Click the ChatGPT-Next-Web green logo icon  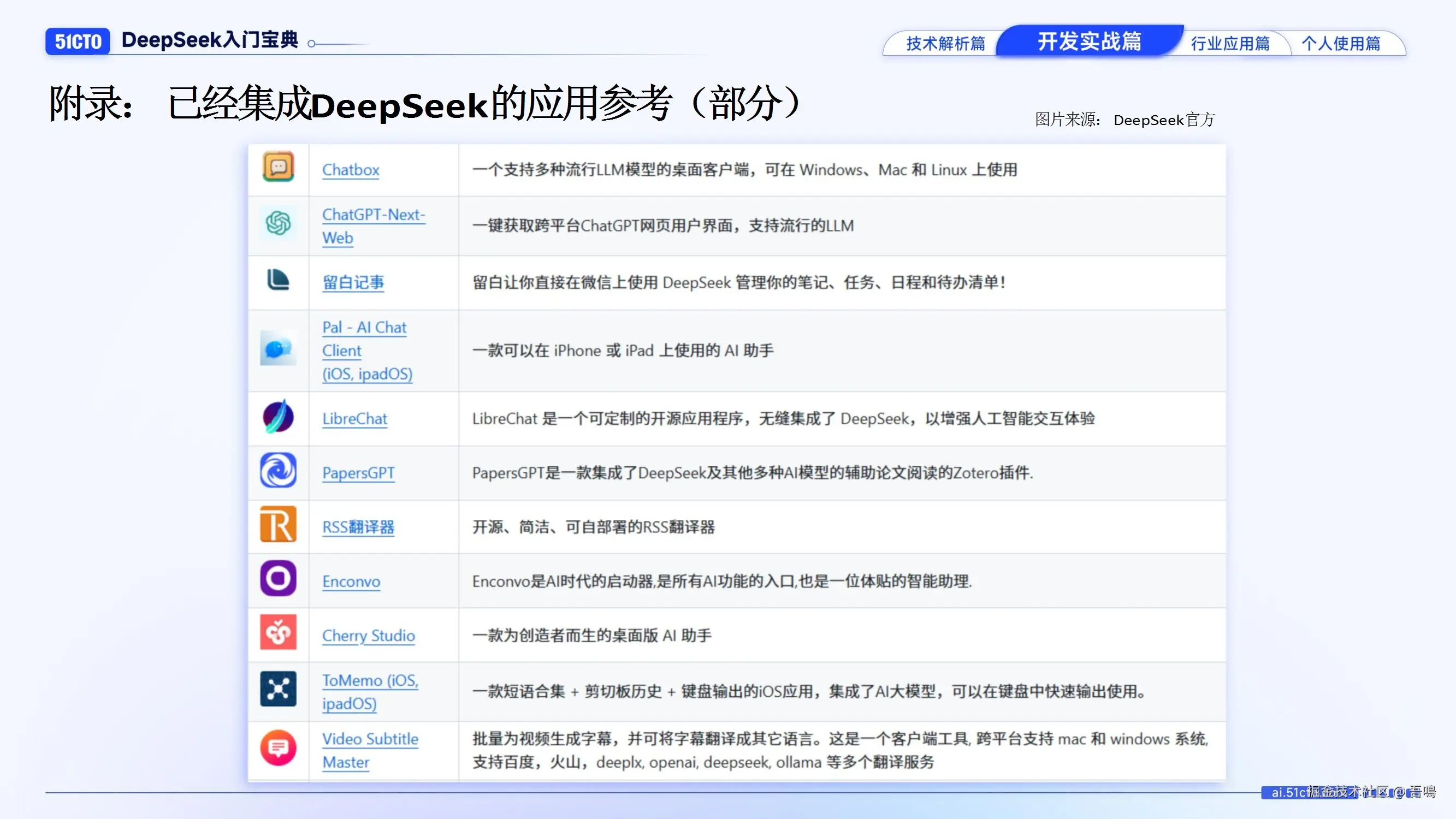click(278, 223)
